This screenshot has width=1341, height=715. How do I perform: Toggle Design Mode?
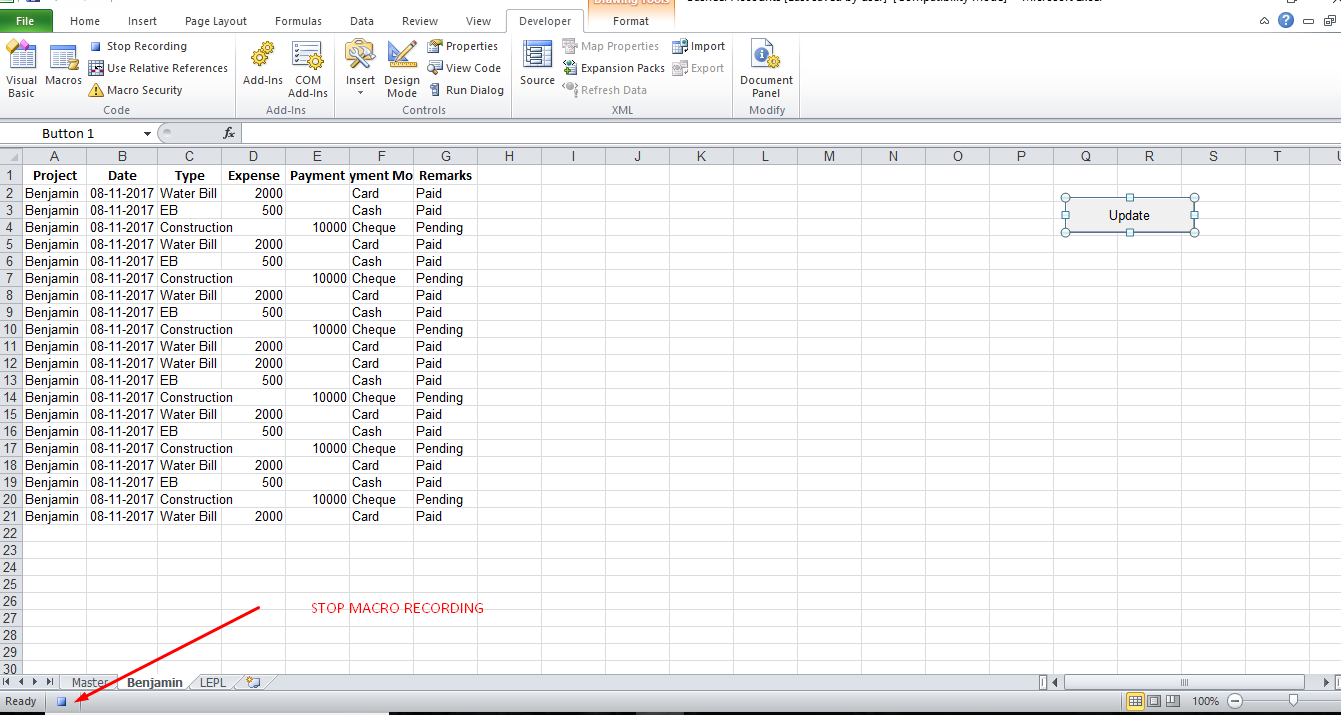tap(402, 69)
